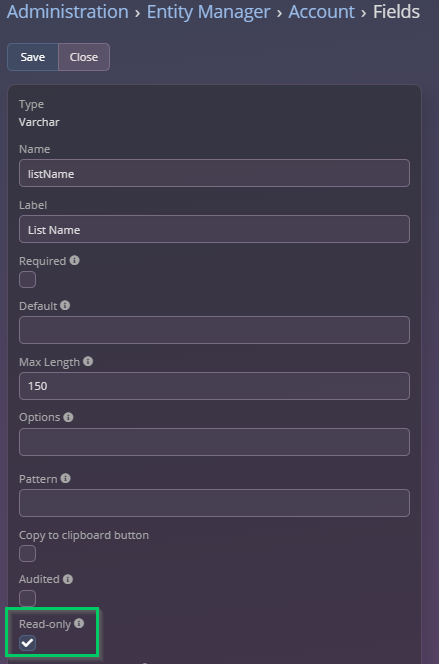Click the Close button
Viewport: 439px width, 664px height.
[x=84, y=57]
